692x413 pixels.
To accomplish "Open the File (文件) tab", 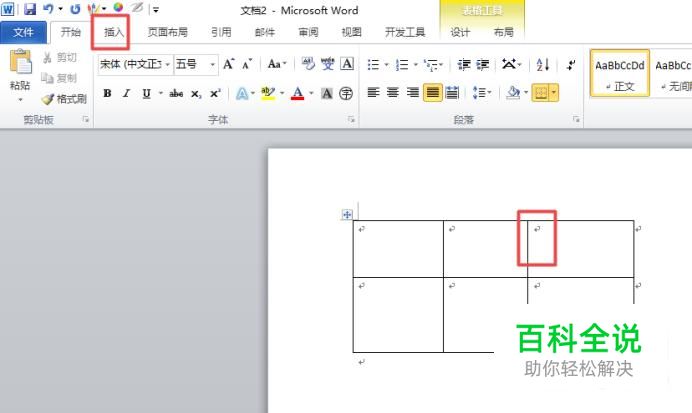I will click(23, 32).
